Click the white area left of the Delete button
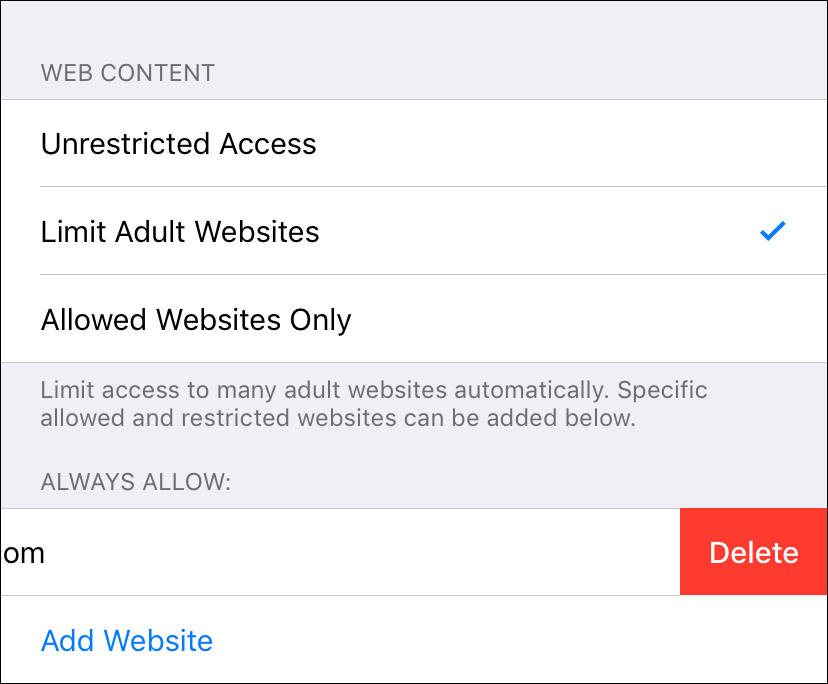The height and width of the screenshot is (684, 828). coord(360,553)
